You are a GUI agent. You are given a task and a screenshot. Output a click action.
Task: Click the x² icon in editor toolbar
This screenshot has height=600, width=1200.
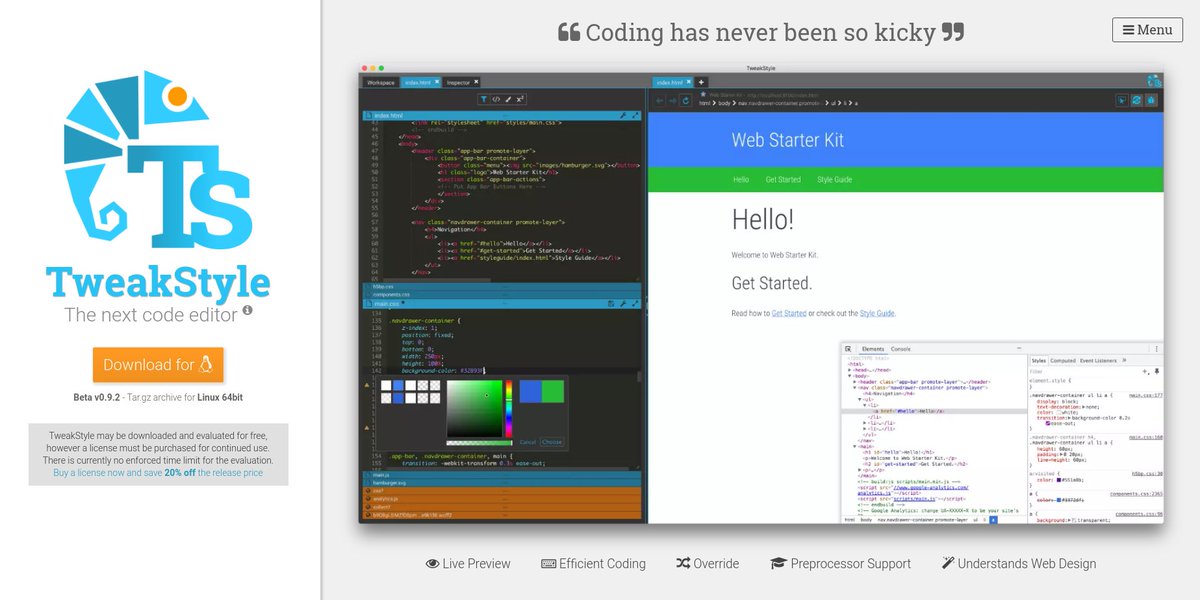[520, 99]
